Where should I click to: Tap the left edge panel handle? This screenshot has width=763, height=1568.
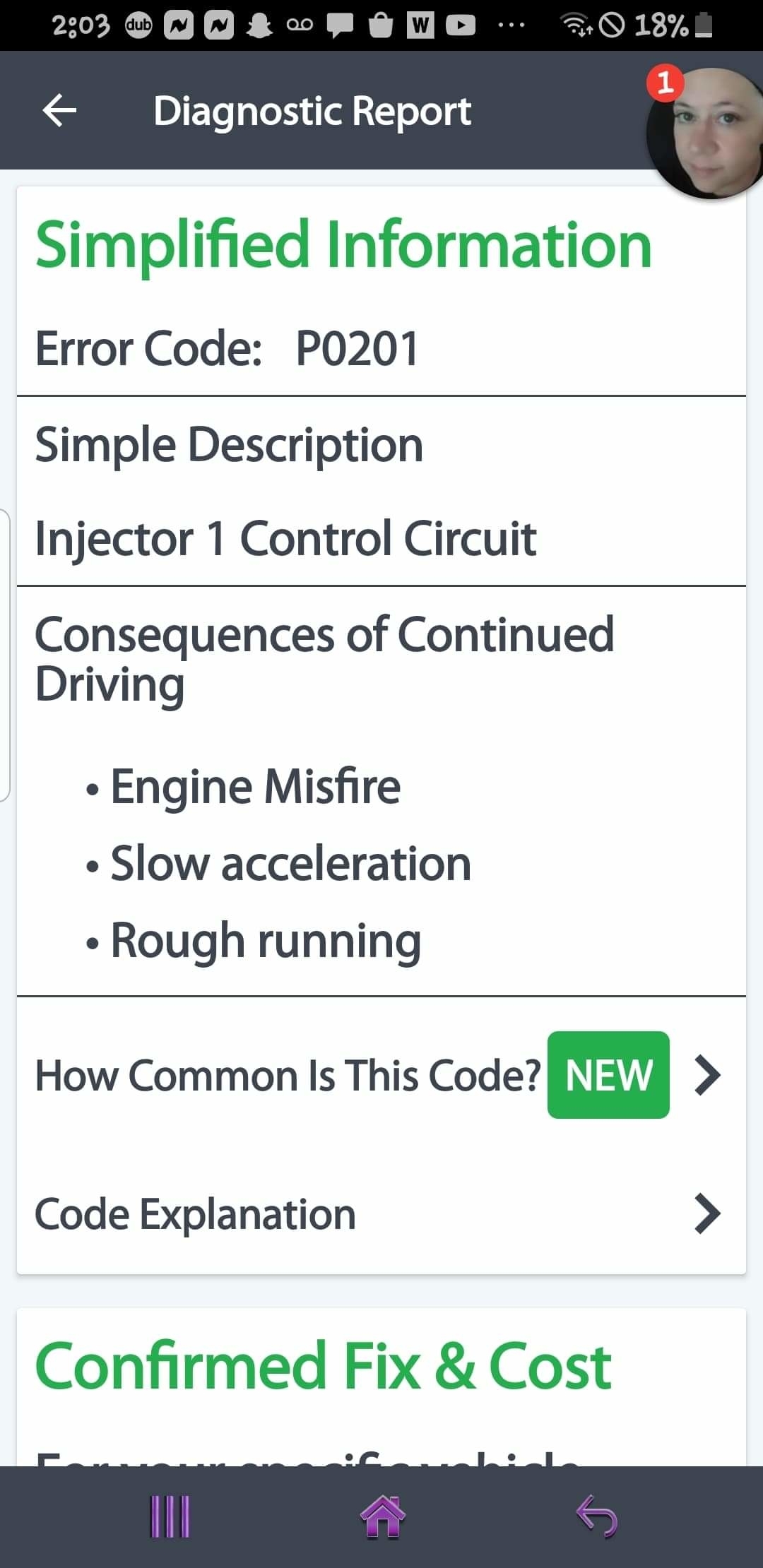(5, 655)
